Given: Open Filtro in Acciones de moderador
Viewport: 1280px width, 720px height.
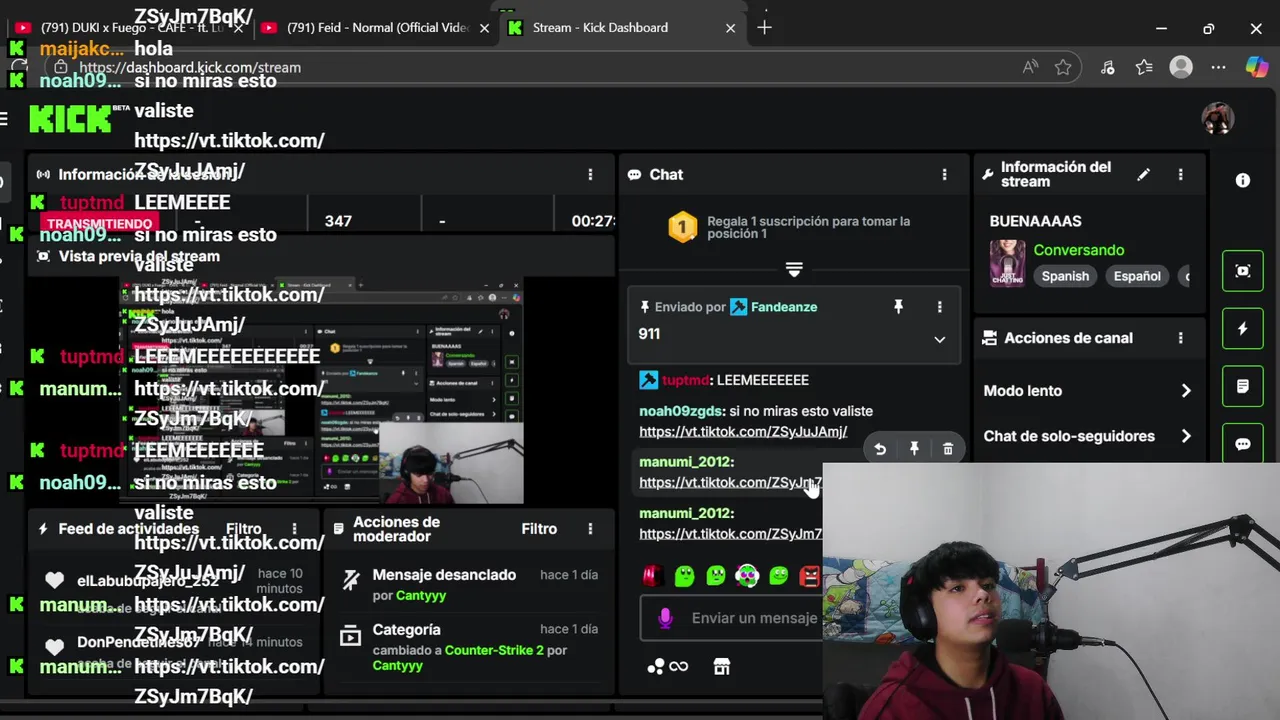Looking at the screenshot, I should 539,529.
